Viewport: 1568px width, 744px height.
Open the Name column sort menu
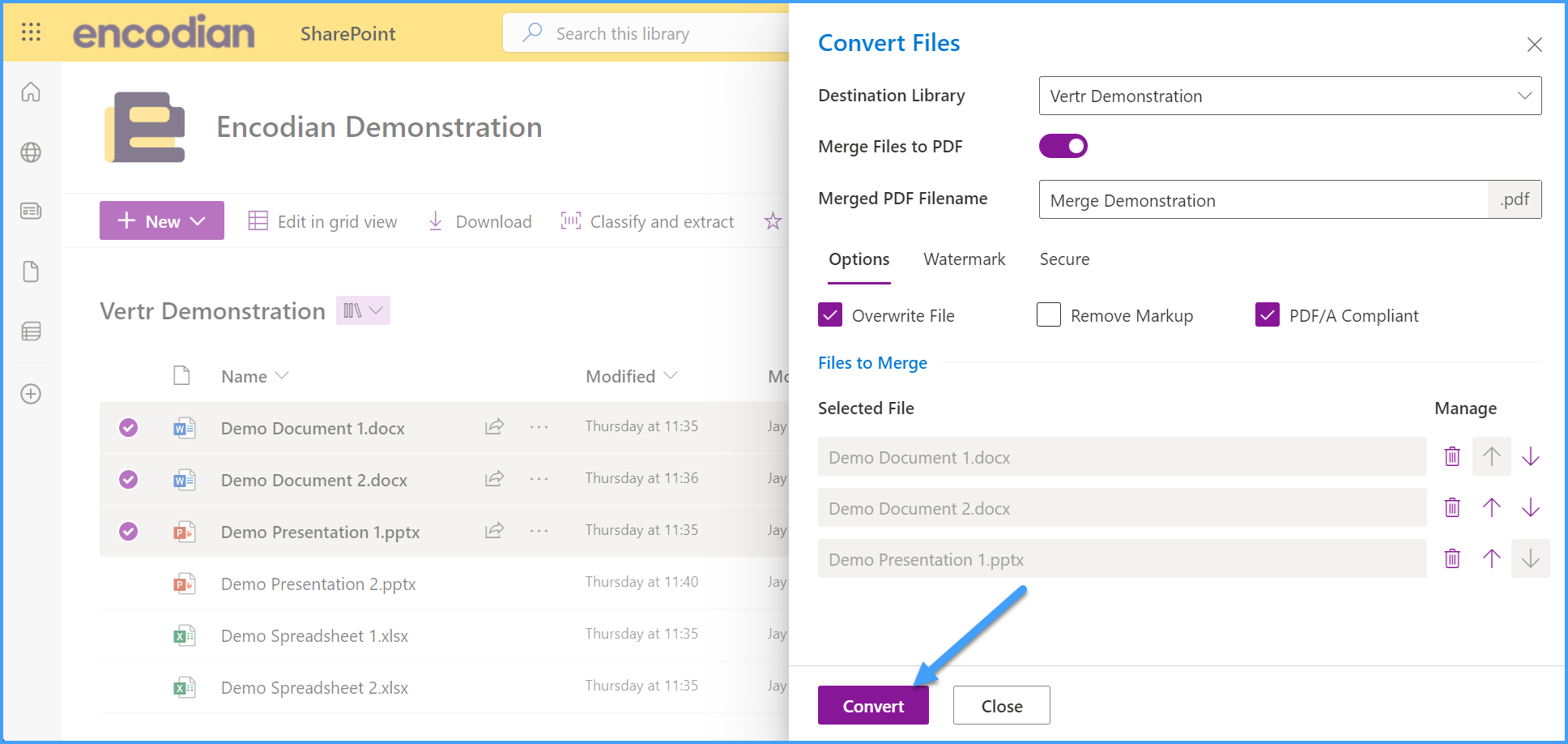click(254, 376)
